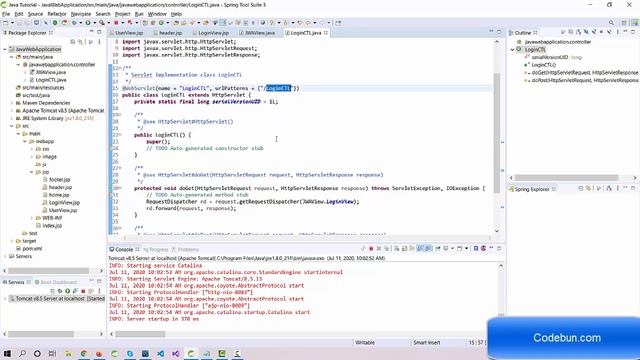Open File Explorer from taskbar

pos(68,353)
